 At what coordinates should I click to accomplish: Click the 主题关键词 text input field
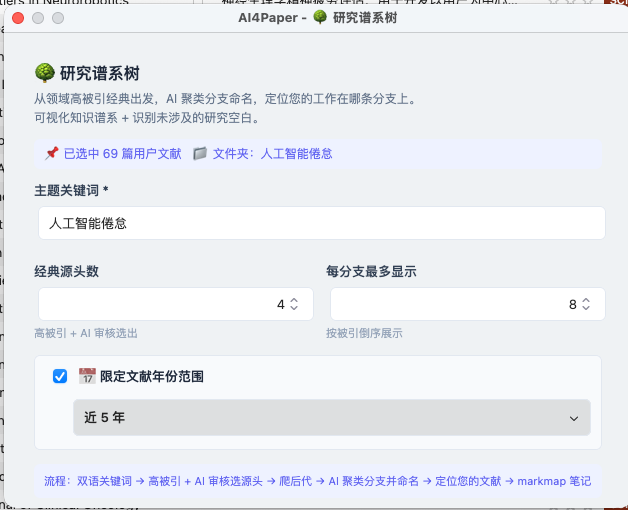[322, 223]
